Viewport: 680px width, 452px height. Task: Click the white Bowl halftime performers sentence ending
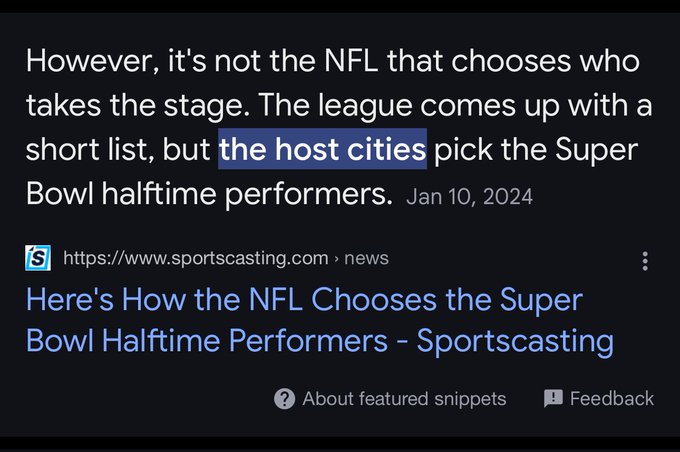209,193
